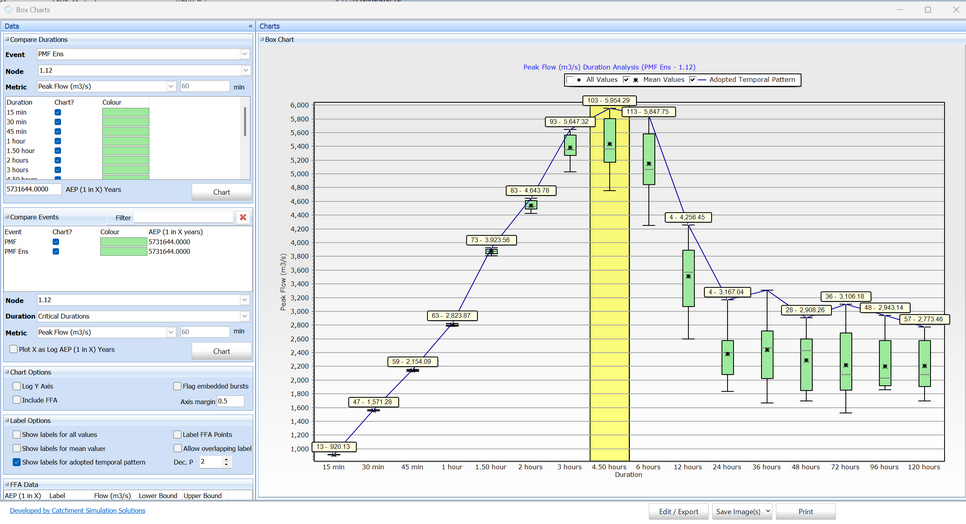Click the red X clear filter icon
The width and height of the screenshot is (966, 524).
(243, 217)
